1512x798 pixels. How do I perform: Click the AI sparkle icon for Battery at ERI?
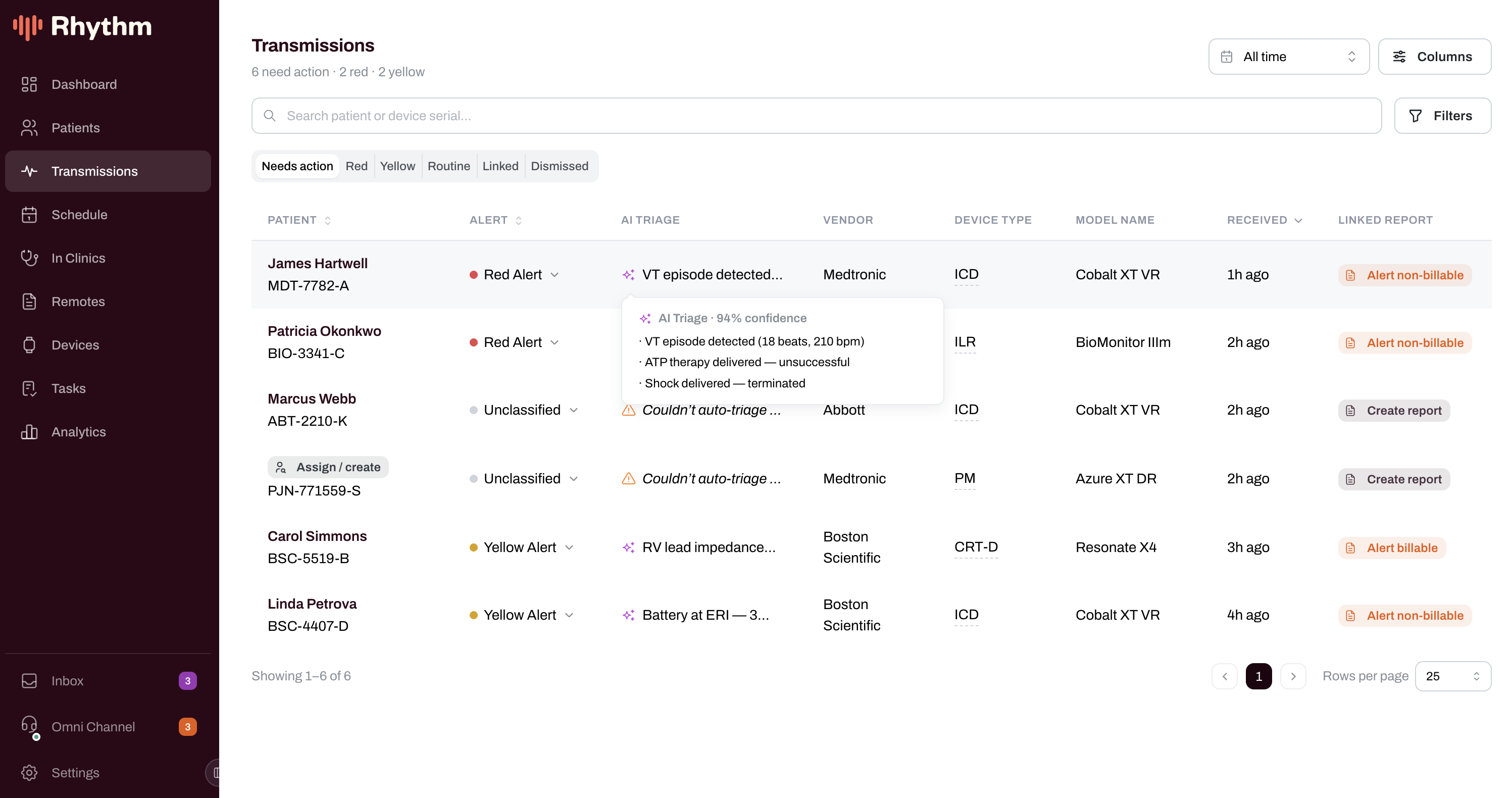[628, 615]
